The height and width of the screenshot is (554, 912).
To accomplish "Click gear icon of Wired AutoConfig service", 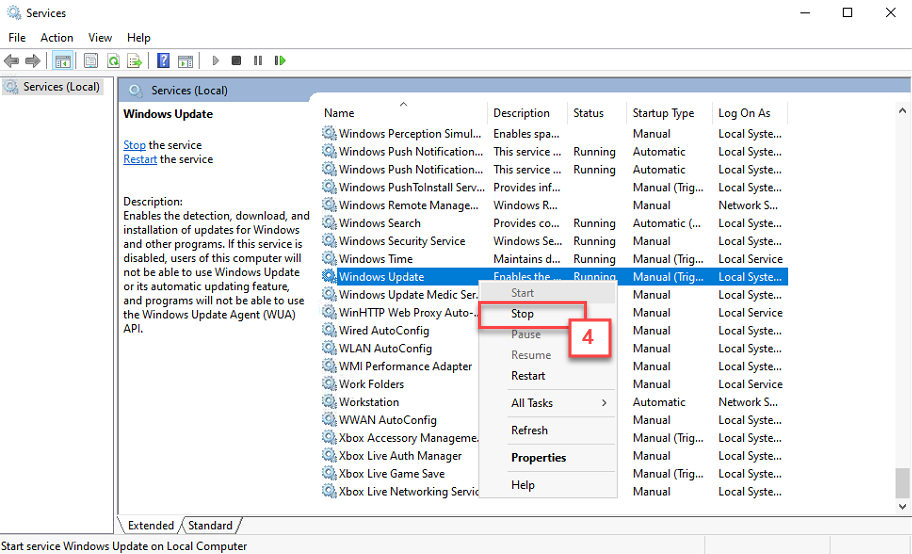I will coord(329,330).
